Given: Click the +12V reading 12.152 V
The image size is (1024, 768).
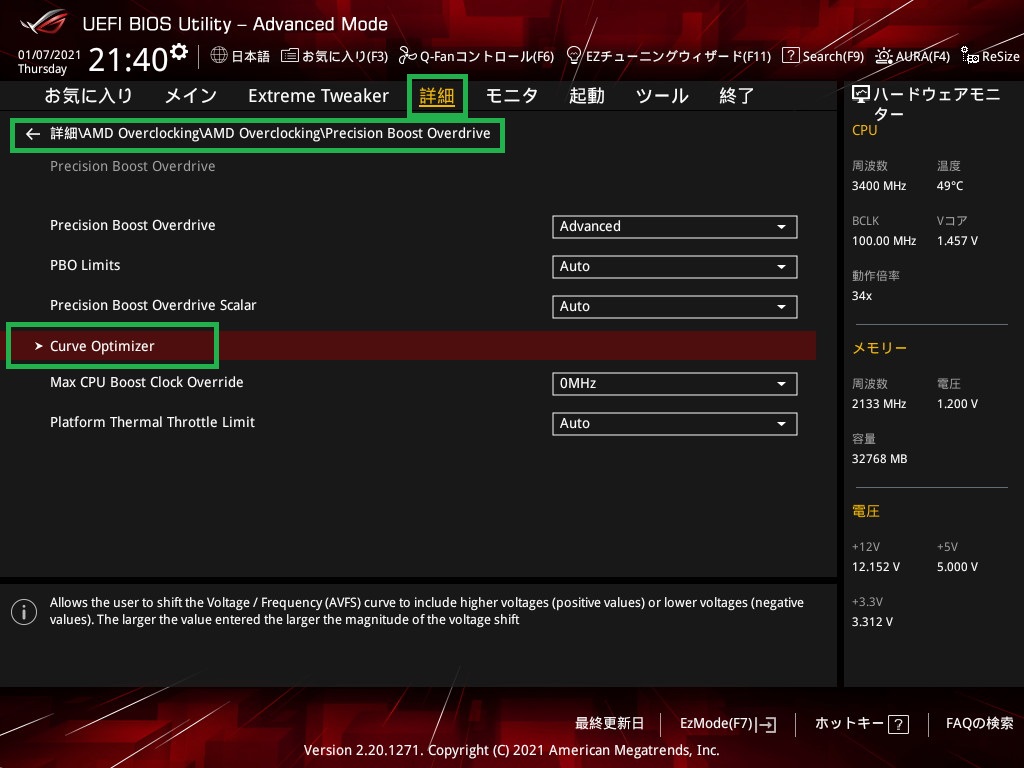Looking at the screenshot, I should pos(876,567).
